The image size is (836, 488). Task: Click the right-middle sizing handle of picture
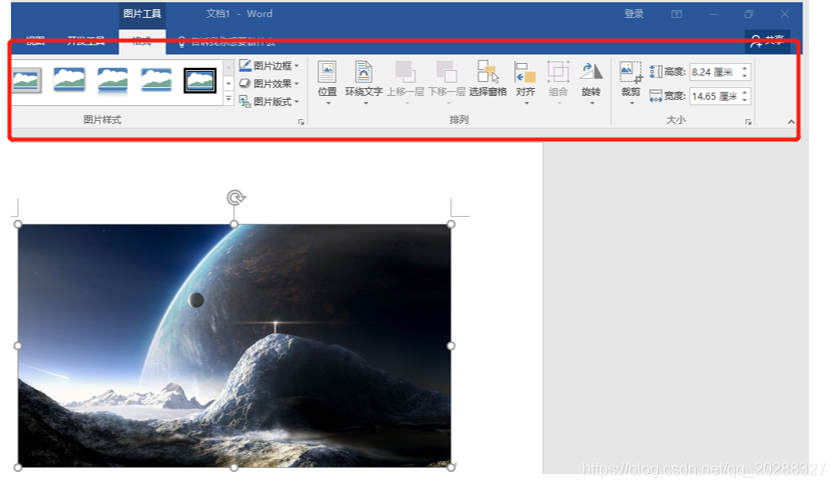(x=451, y=346)
